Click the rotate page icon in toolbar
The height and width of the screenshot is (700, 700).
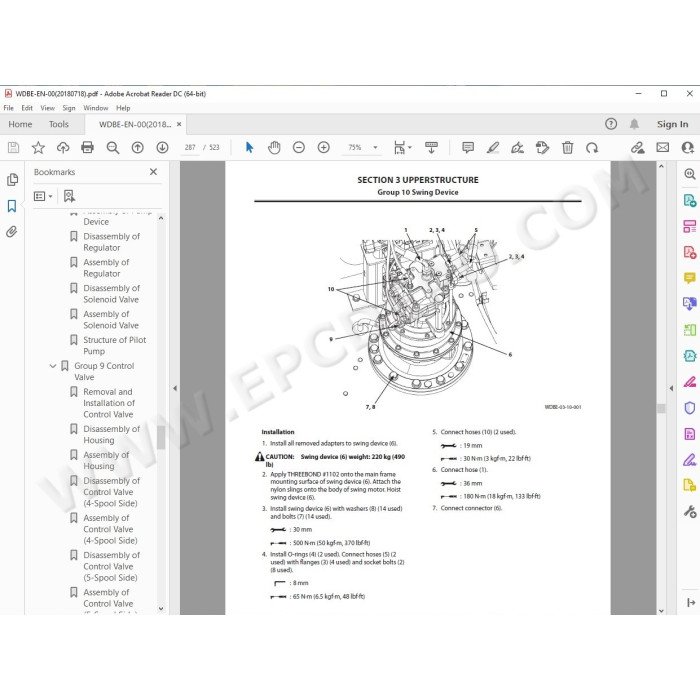tap(542, 147)
